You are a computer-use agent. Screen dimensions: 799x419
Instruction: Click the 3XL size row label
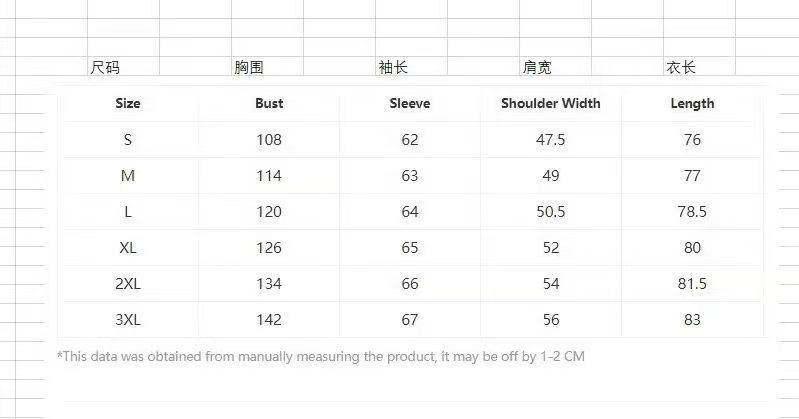[128, 320]
